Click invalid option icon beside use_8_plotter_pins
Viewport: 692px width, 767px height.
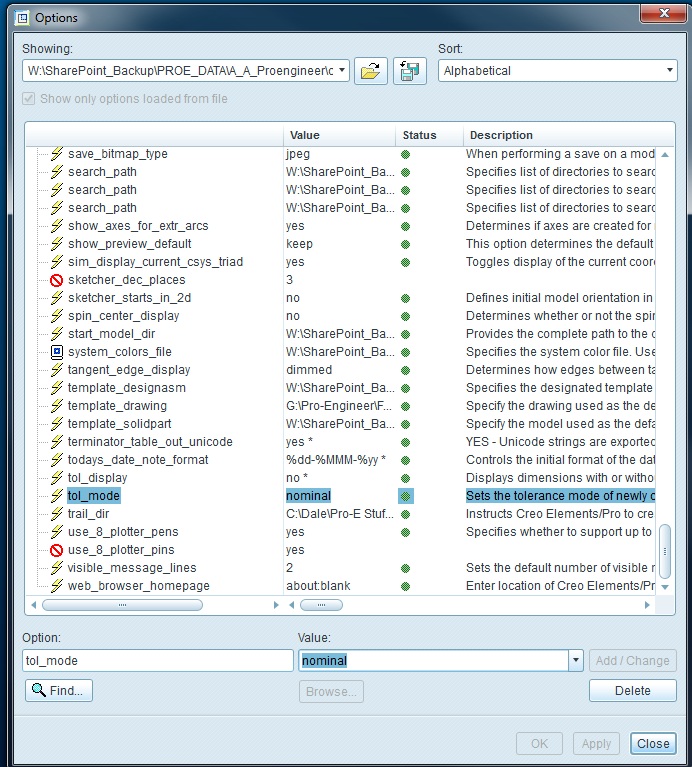click(57, 550)
